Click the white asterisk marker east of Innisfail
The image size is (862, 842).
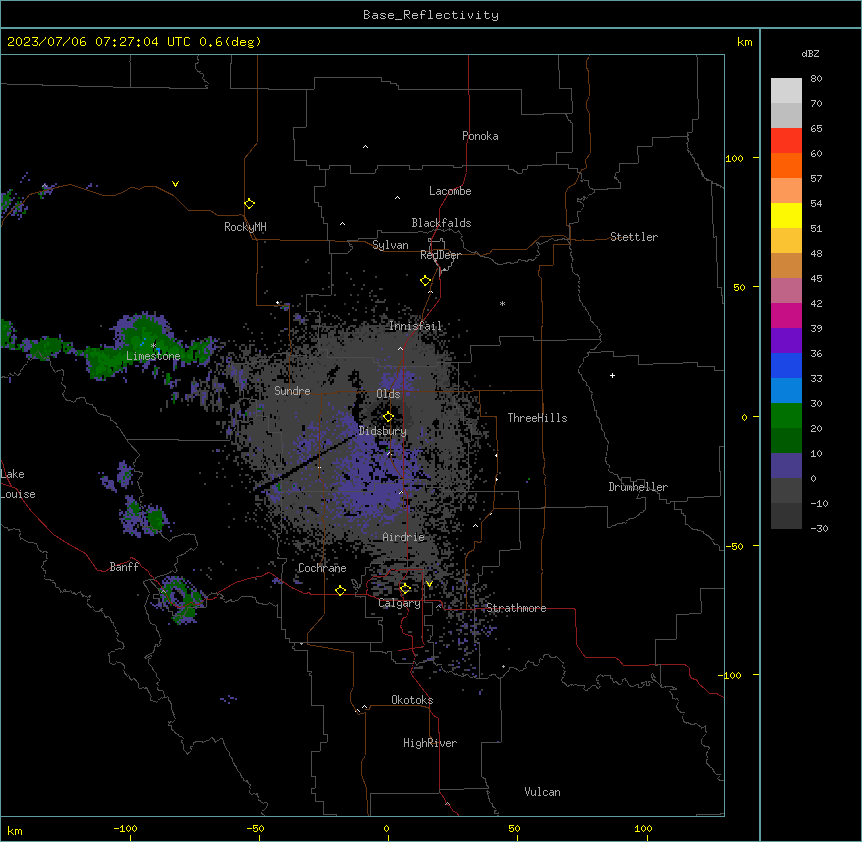(x=502, y=303)
